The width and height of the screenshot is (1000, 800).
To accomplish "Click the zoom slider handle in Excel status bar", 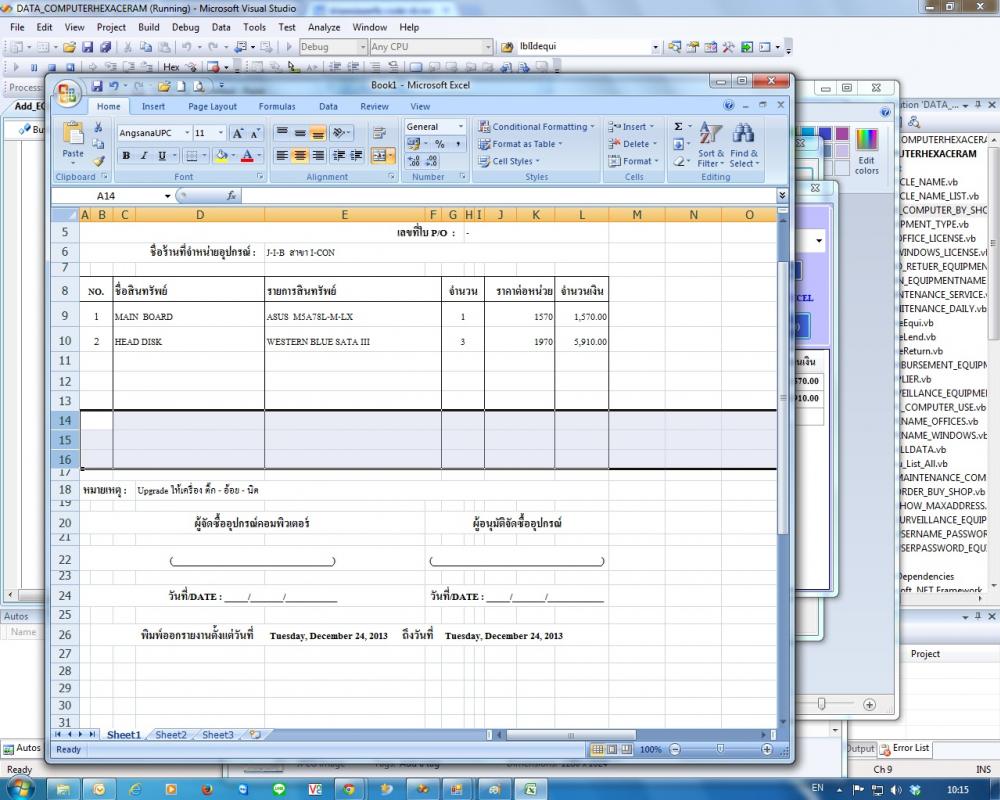I will tap(720, 750).
